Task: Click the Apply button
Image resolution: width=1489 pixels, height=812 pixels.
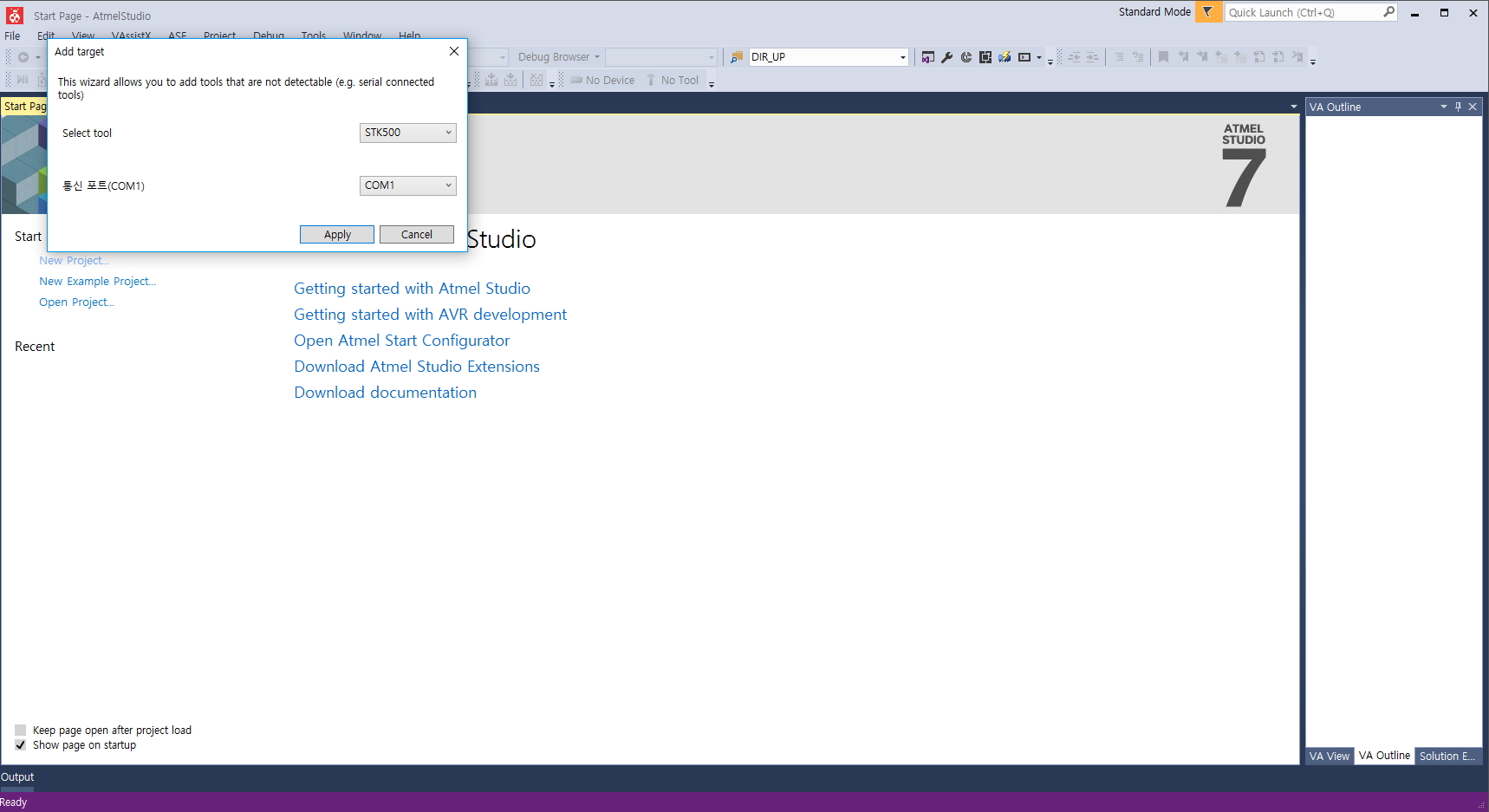Action: coord(337,235)
